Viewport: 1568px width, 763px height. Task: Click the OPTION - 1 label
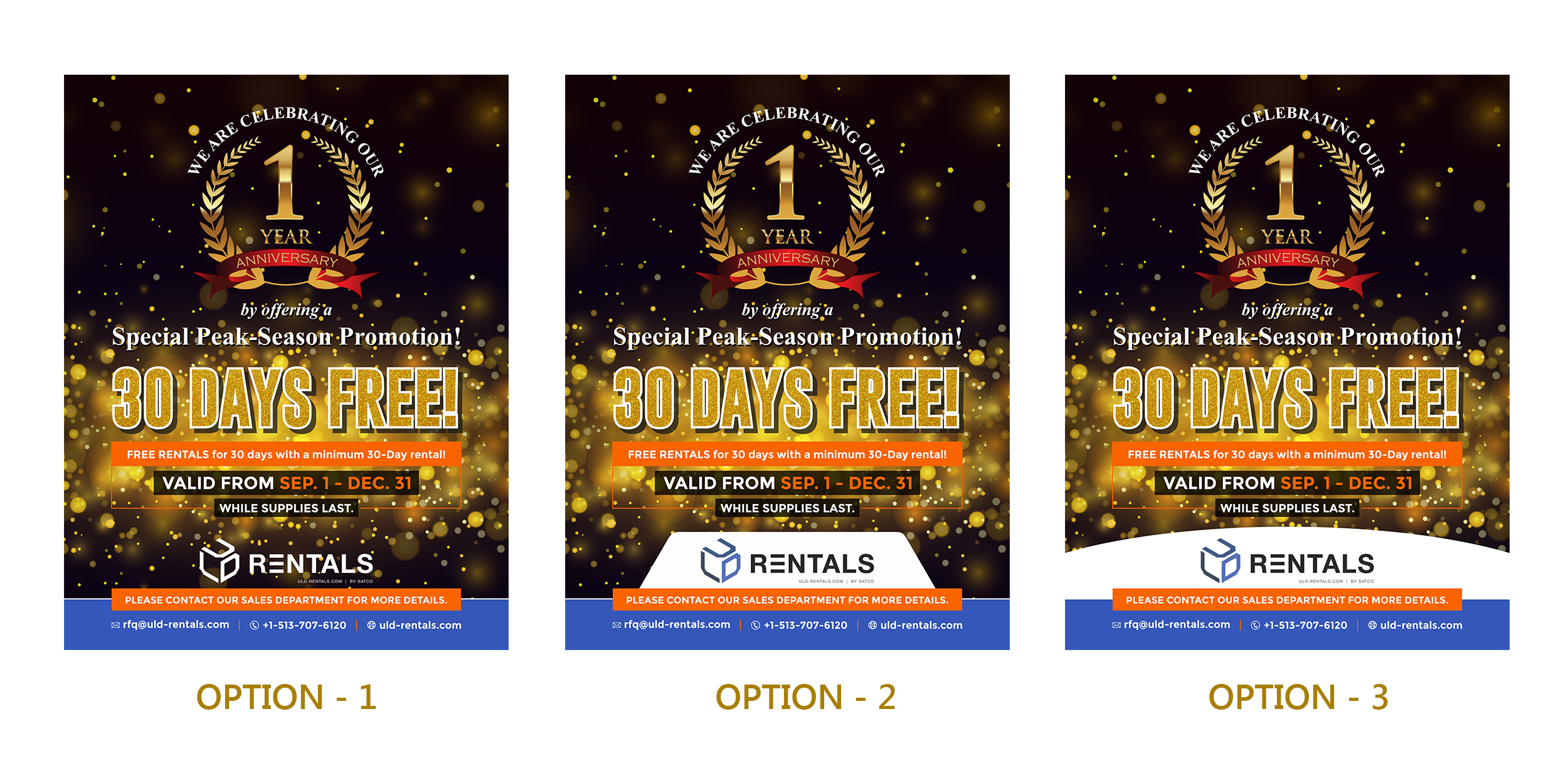[287, 697]
